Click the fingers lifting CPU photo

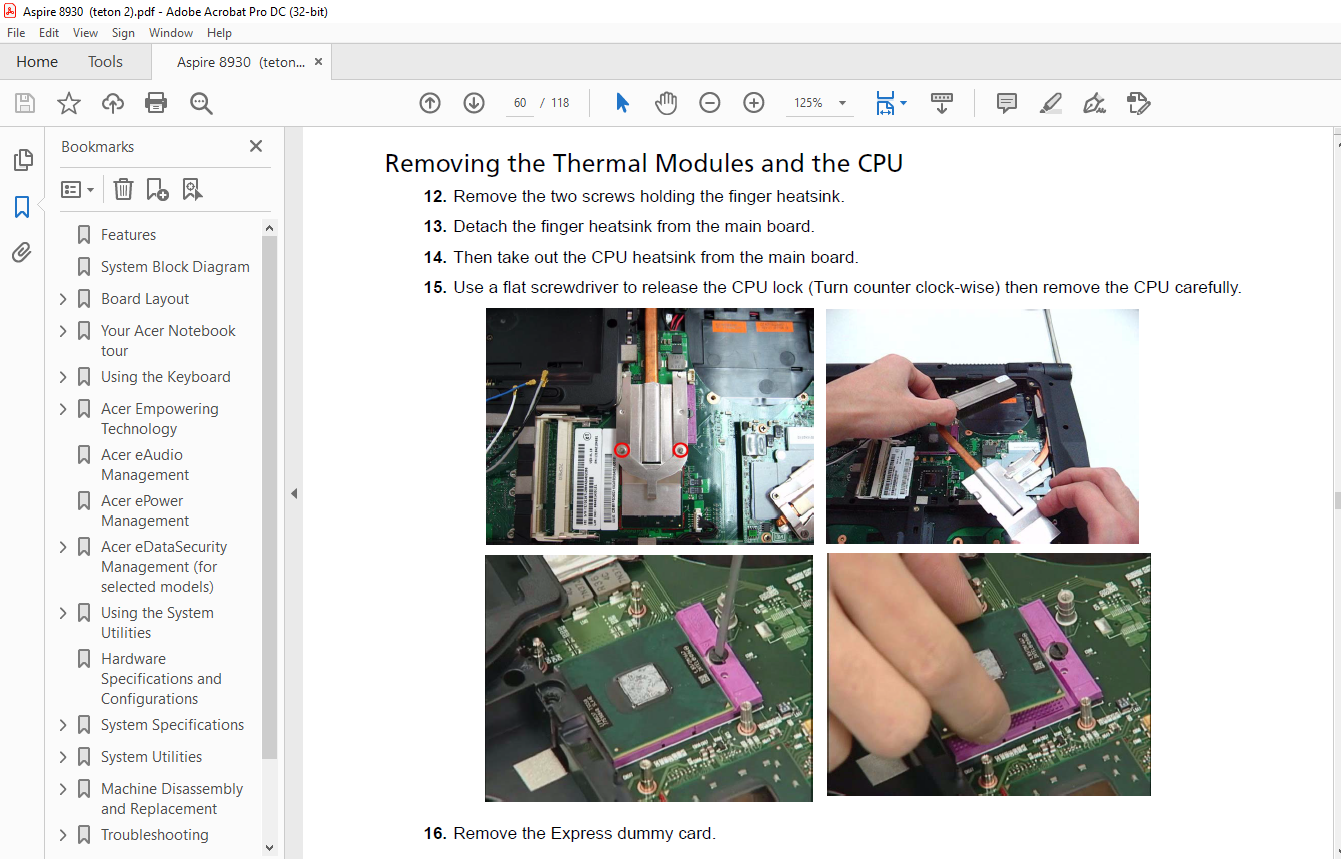point(989,675)
